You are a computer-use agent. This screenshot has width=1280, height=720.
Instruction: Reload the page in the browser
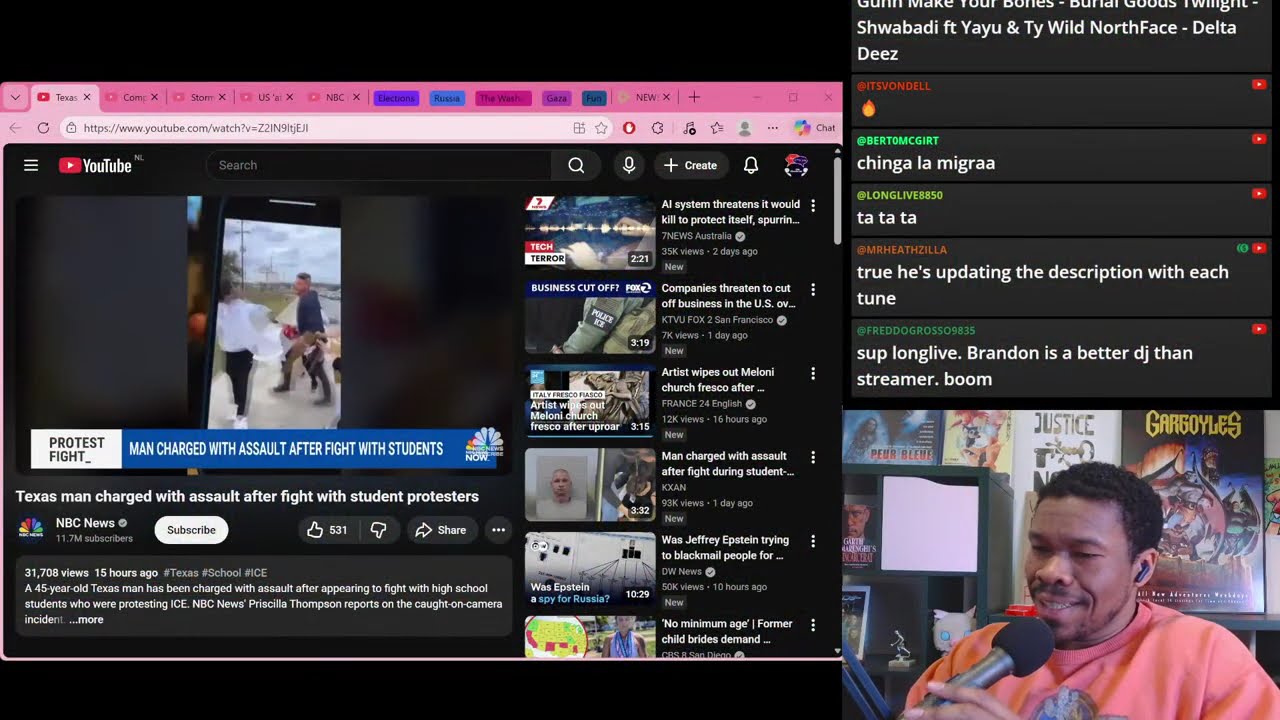(x=43, y=128)
